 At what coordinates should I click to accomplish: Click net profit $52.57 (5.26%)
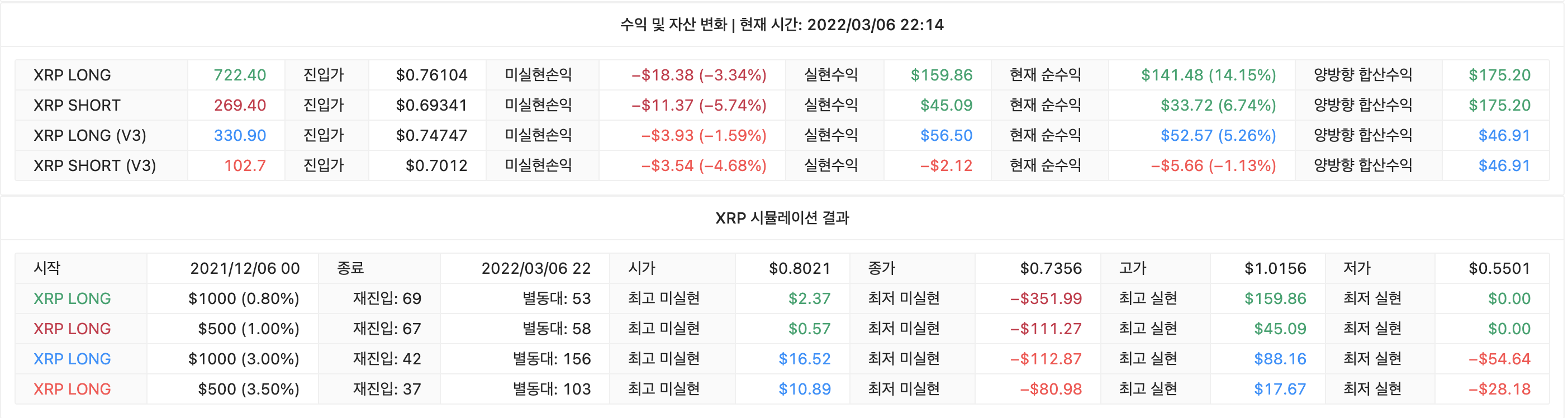[x=1218, y=135]
